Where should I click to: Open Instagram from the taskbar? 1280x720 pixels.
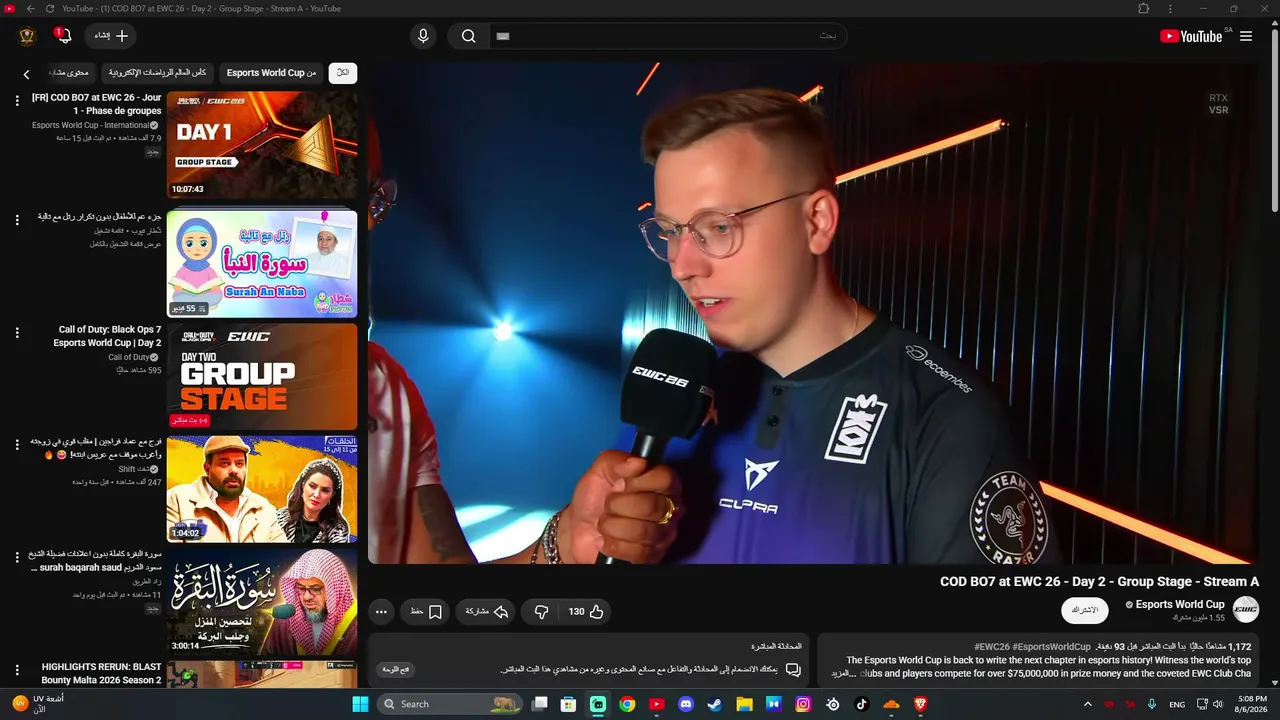click(x=803, y=704)
